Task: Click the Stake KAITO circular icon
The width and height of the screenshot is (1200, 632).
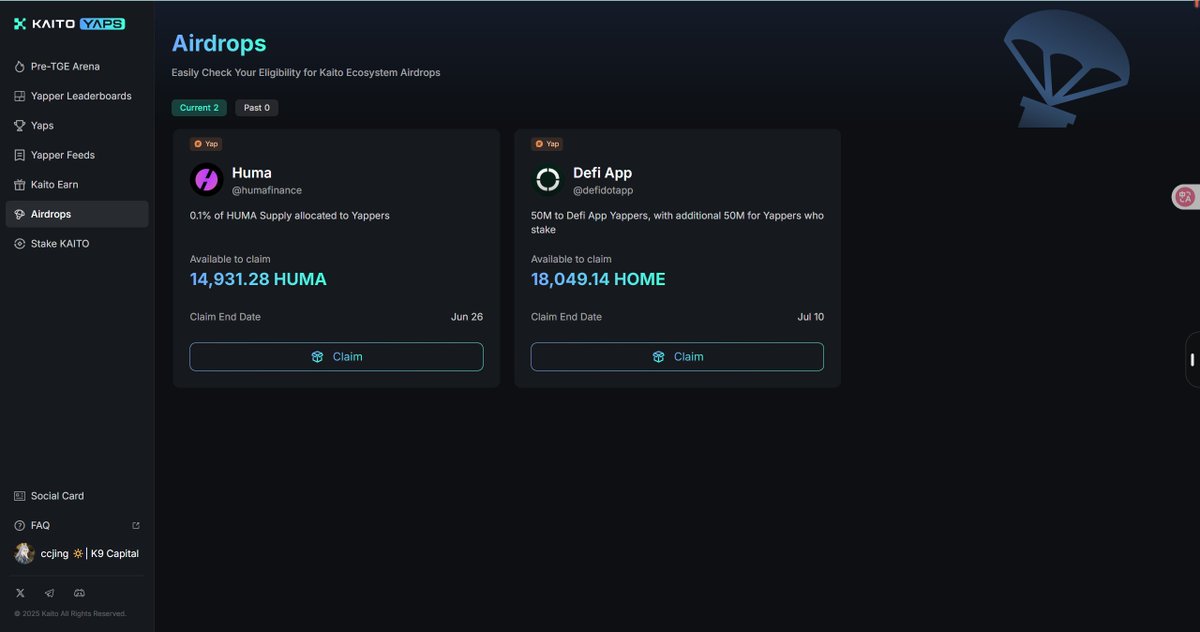Action: point(20,244)
